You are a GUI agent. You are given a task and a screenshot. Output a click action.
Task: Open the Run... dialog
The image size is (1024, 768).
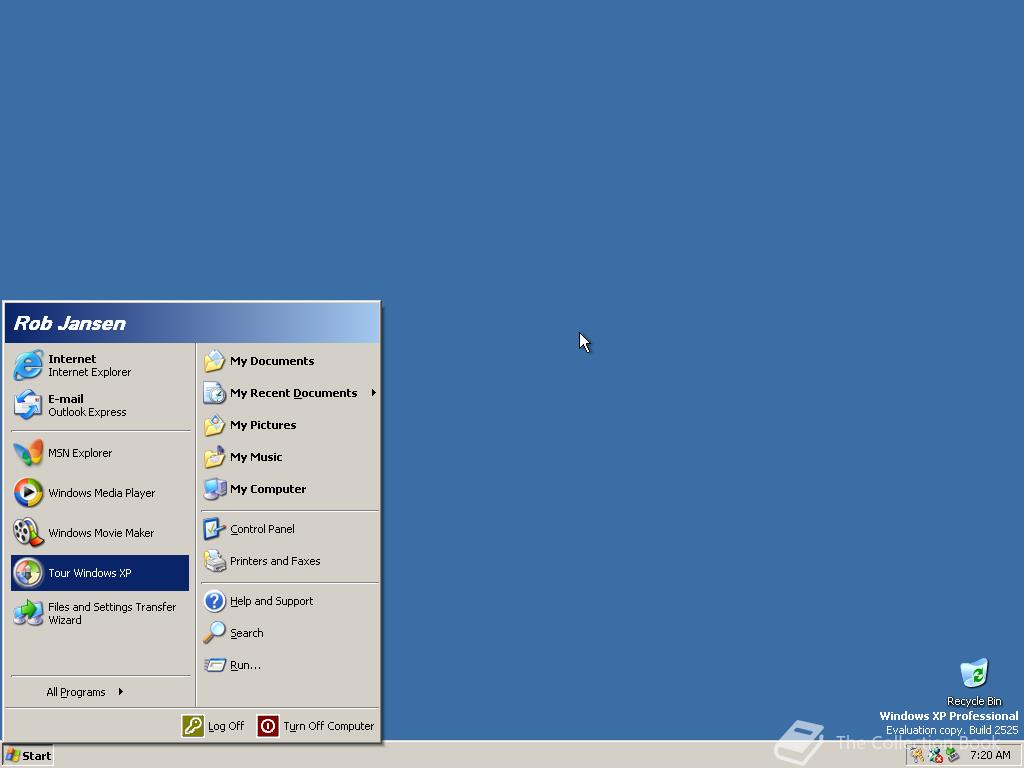pos(290,665)
